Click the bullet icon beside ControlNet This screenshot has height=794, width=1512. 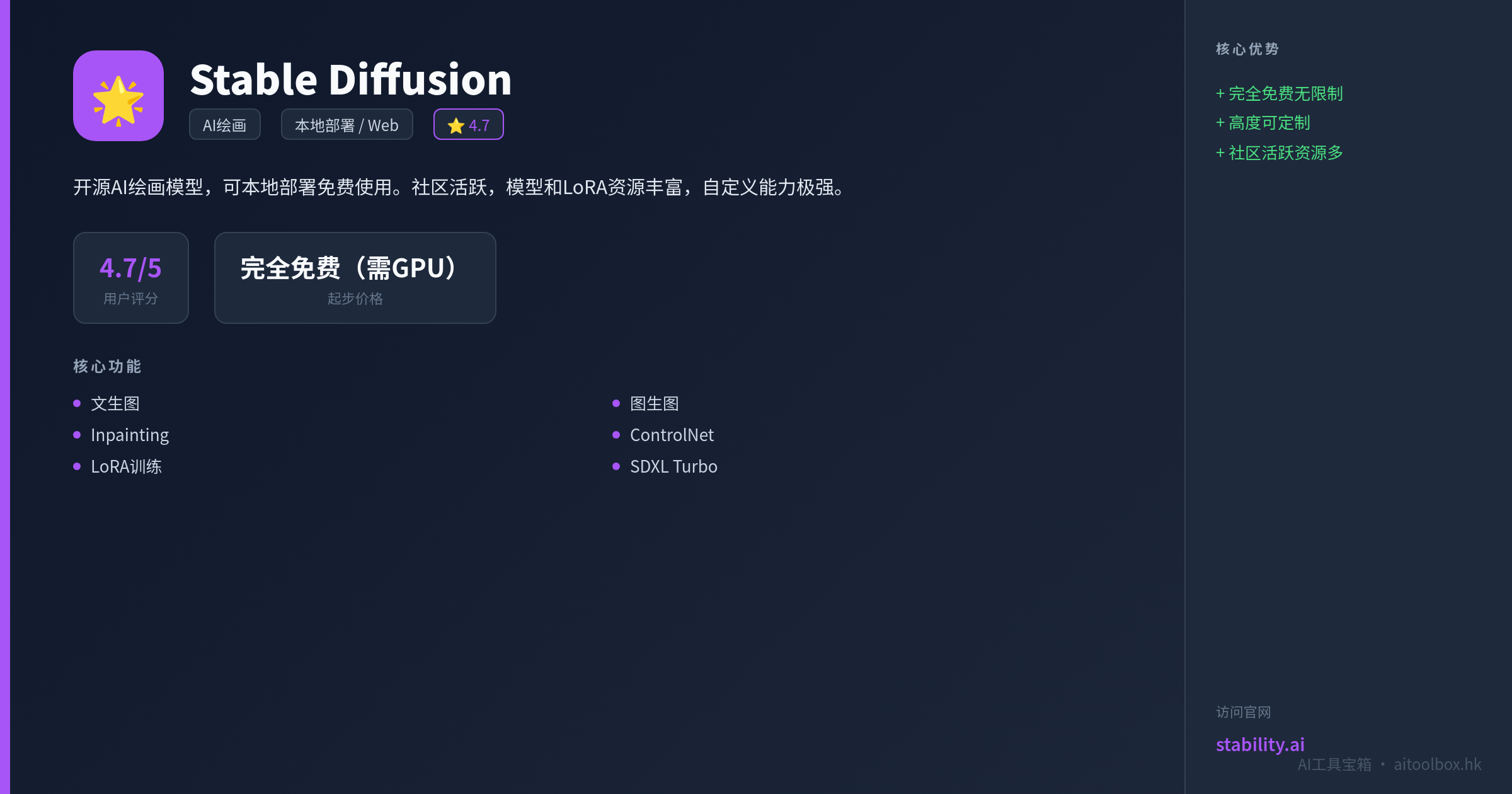coord(616,434)
